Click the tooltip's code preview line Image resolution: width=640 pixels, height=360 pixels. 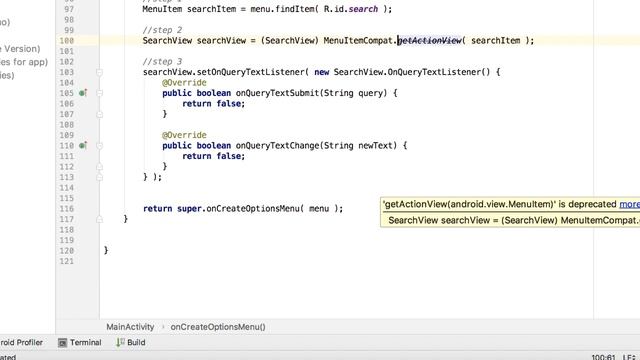click(514, 220)
